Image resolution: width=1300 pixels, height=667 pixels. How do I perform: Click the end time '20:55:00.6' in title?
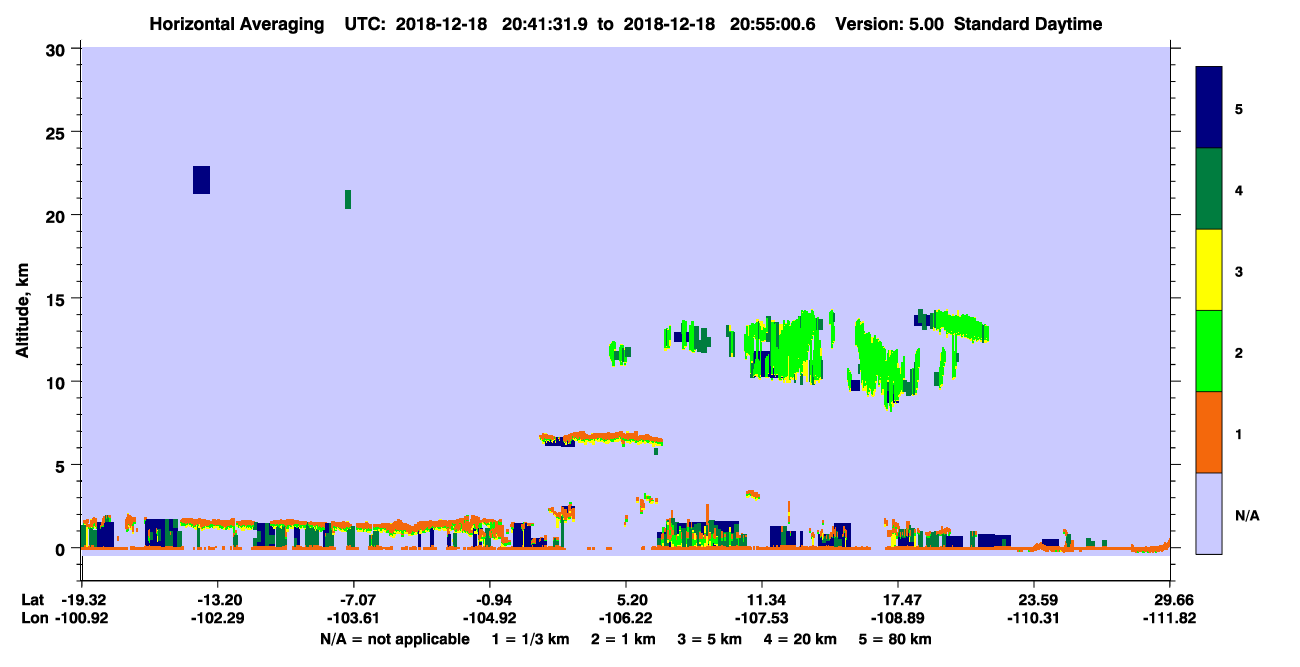tap(770, 24)
